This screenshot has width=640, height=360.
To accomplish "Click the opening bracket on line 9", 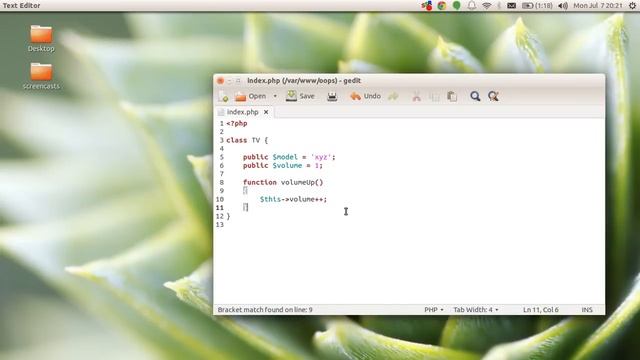I will click(245, 191).
